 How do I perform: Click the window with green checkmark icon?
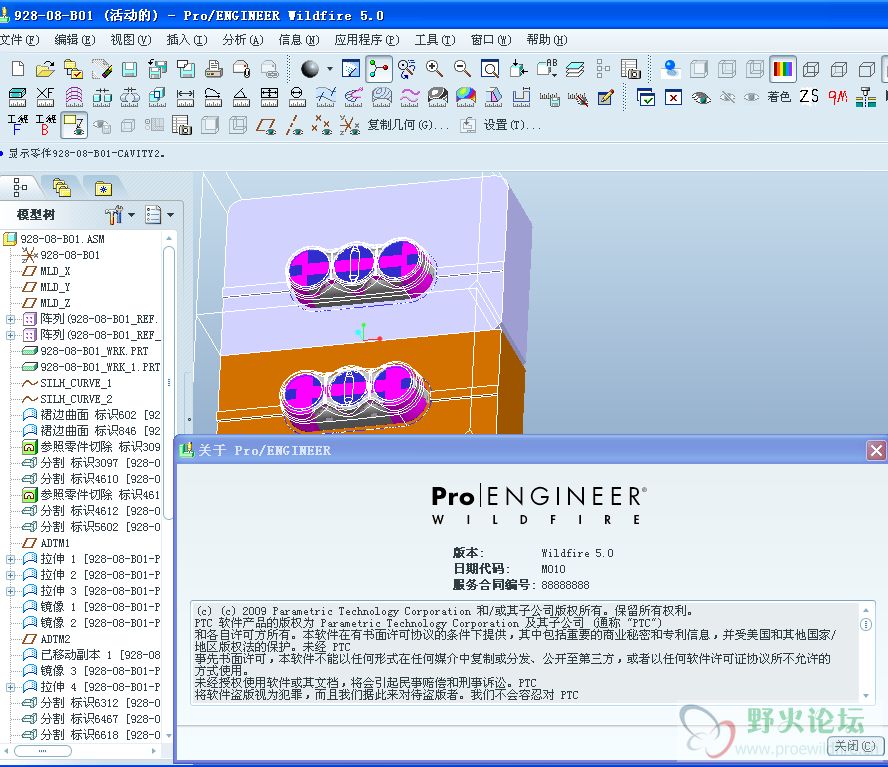coord(646,97)
